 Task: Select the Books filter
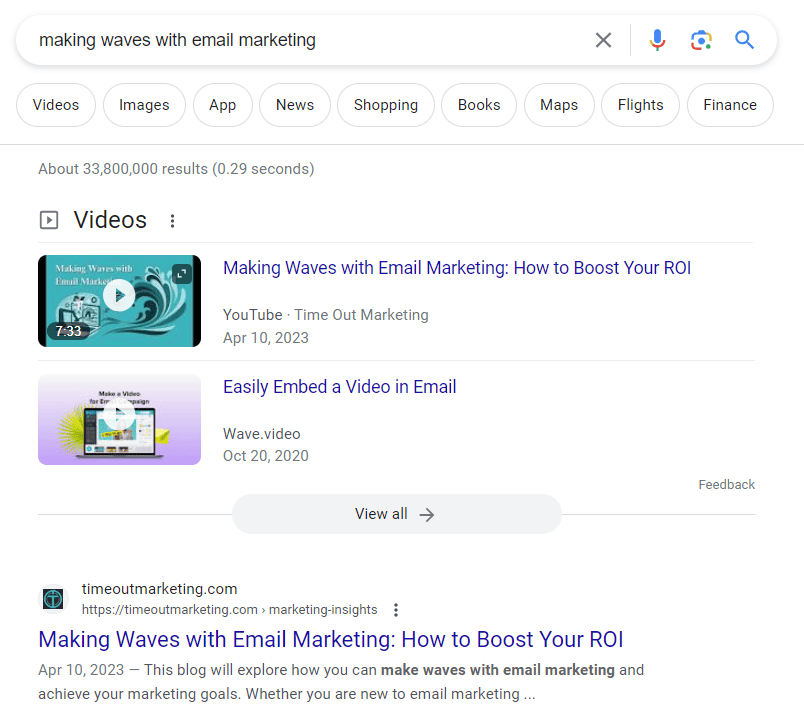[x=479, y=105]
